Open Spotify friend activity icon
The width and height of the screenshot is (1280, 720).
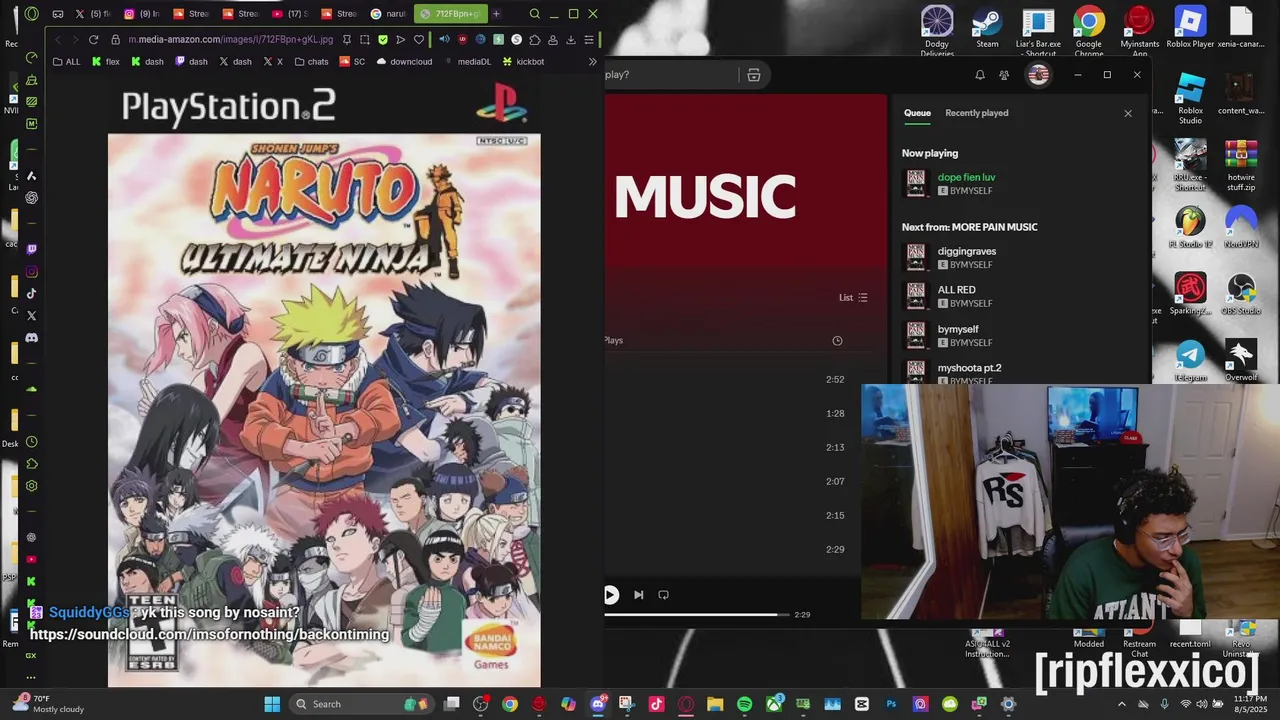tap(1004, 75)
